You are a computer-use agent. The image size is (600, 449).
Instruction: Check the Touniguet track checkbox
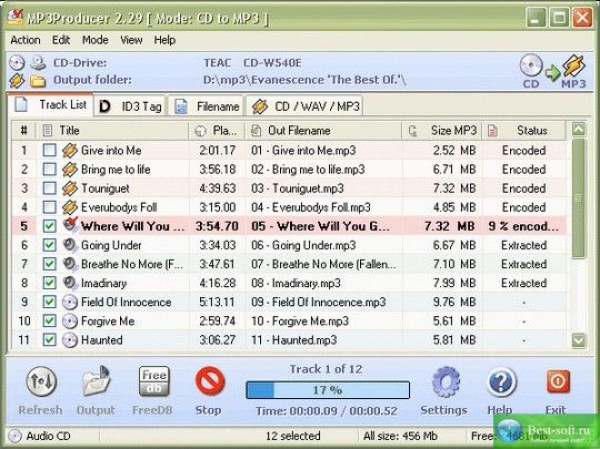click(x=49, y=188)
